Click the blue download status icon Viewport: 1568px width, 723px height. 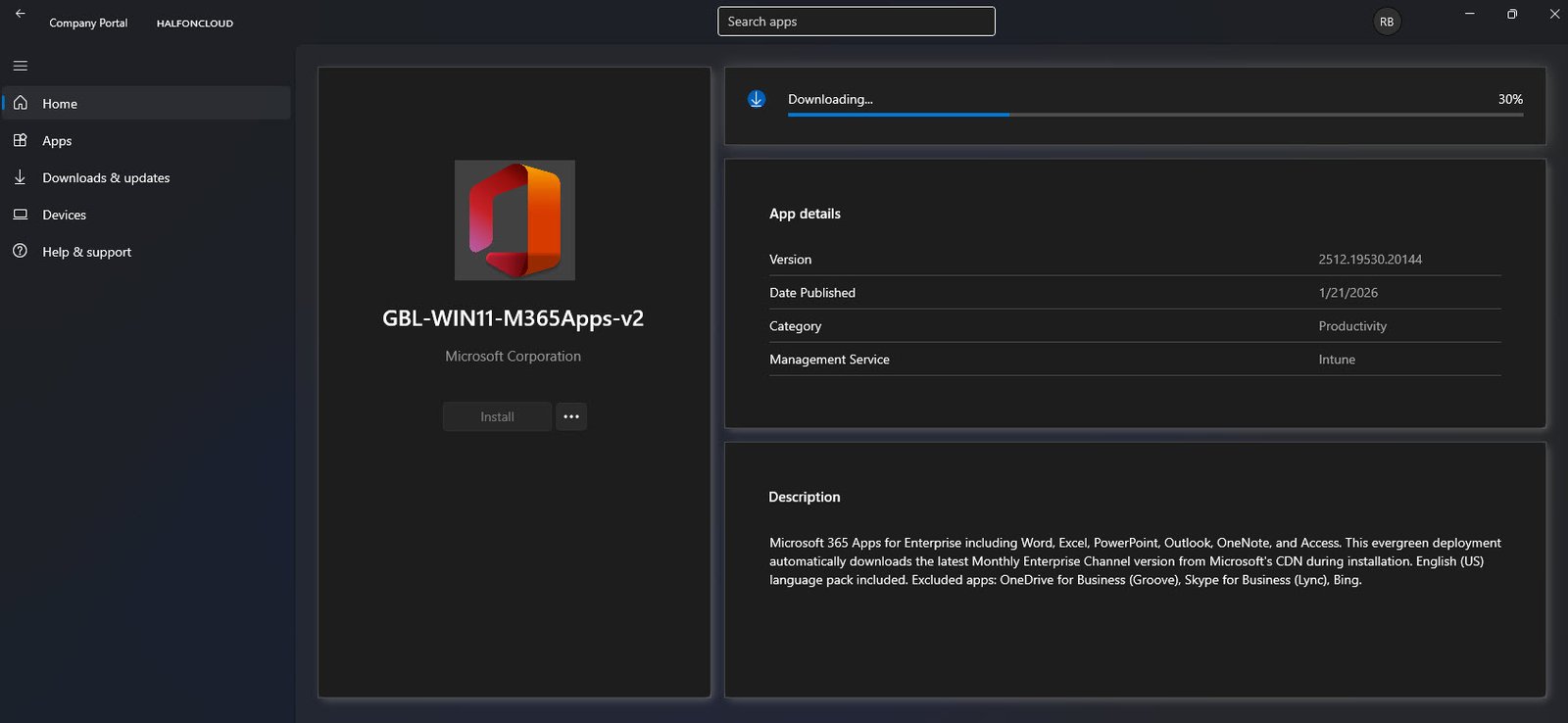pos(757,99)
